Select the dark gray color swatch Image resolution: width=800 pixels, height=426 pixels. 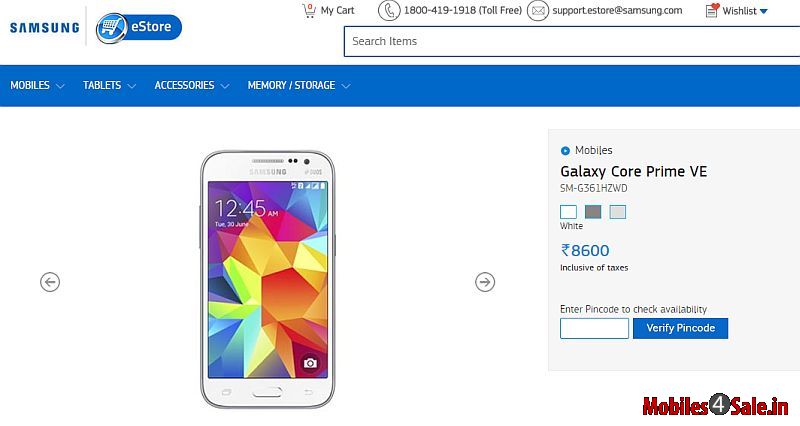593,211
